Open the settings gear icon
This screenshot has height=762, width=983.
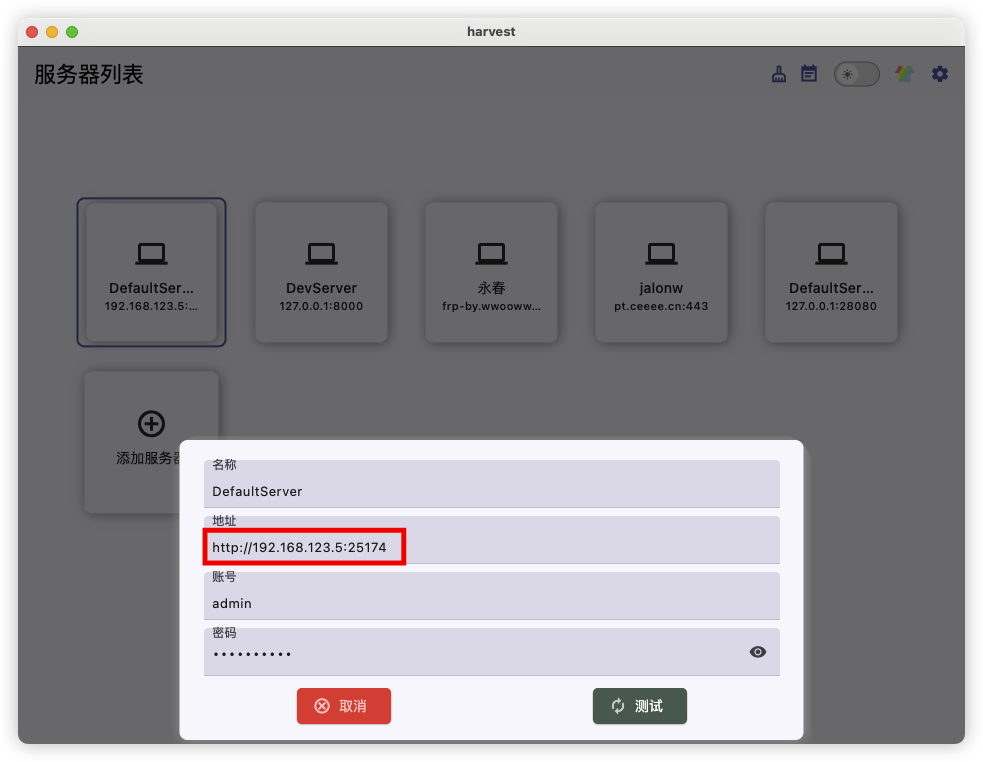coord(940,74)
